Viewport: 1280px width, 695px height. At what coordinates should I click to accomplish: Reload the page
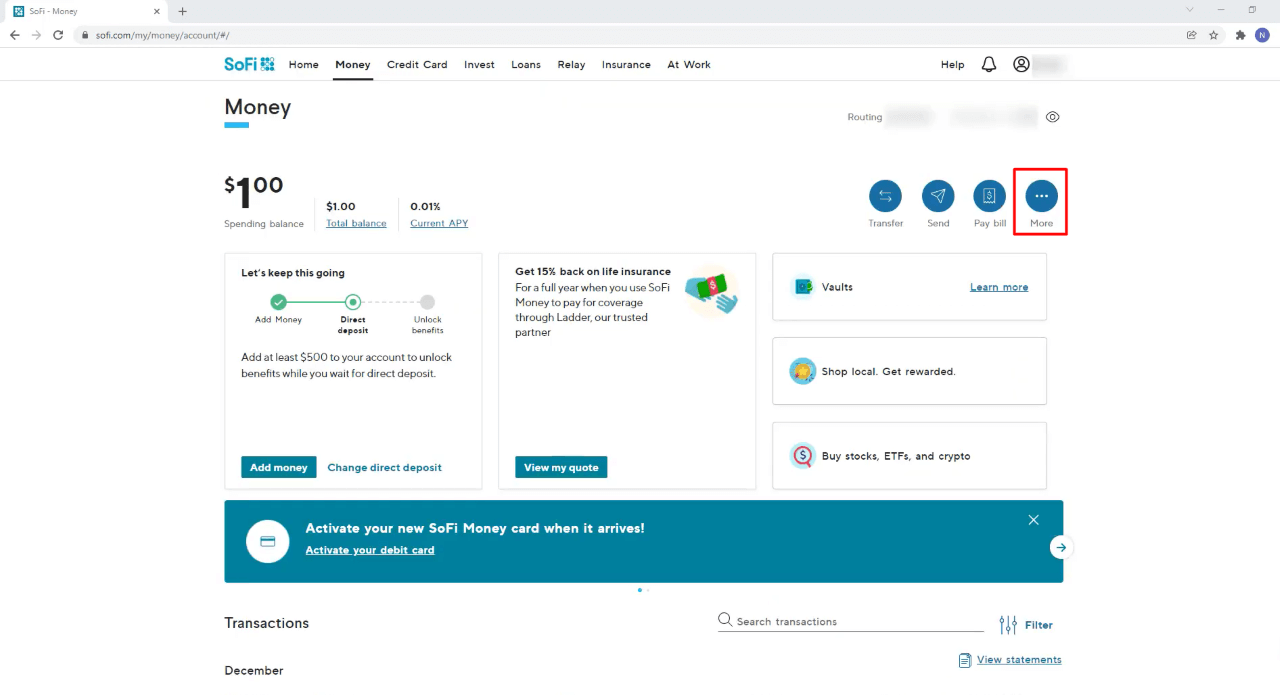tap(58, 34)
